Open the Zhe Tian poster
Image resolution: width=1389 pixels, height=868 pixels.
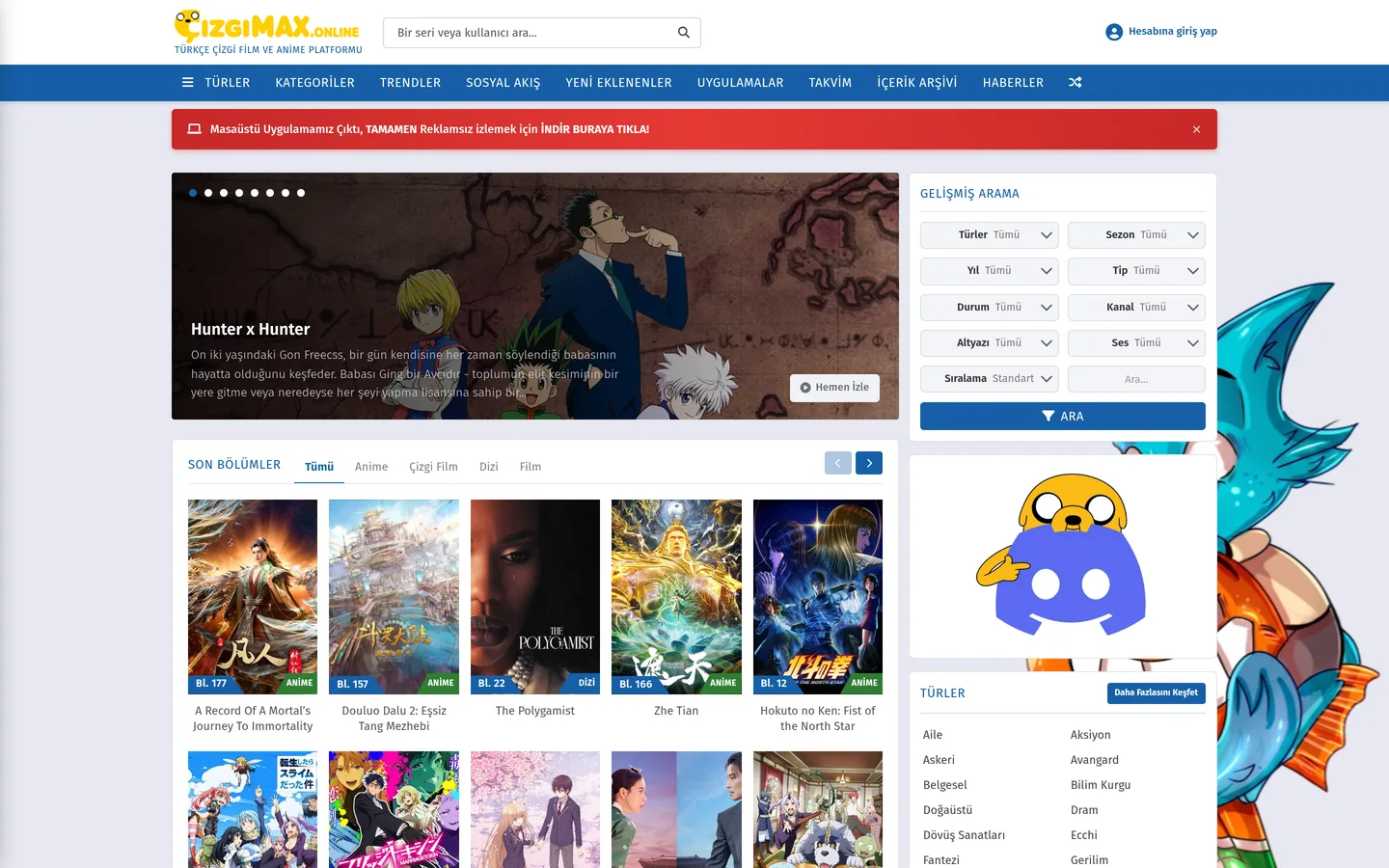tap(676, 597)
